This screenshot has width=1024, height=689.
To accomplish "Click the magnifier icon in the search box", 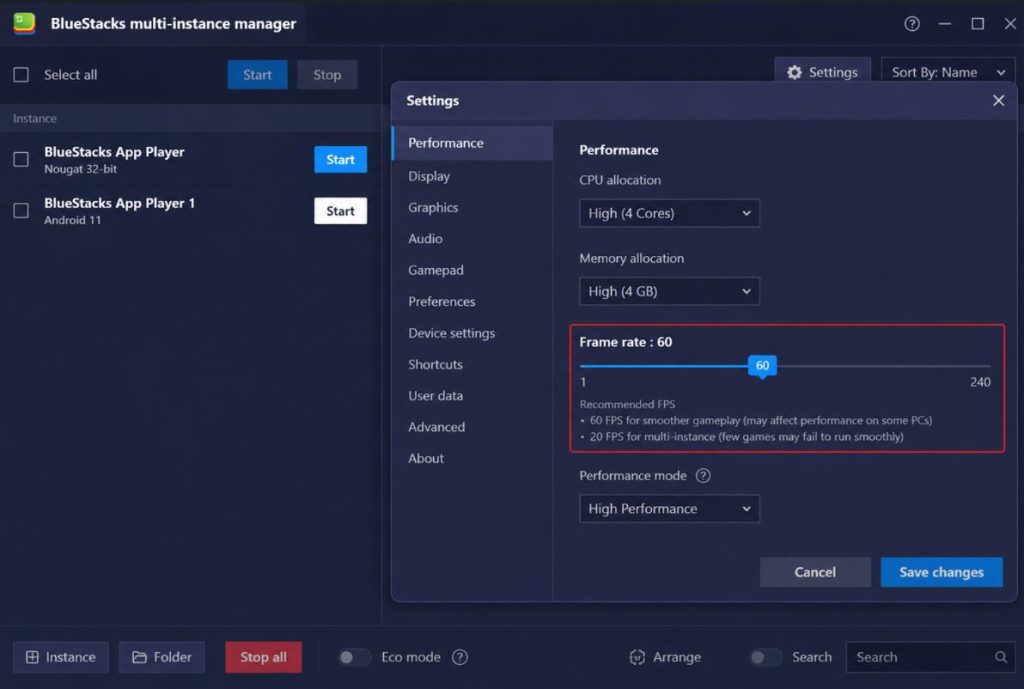I will [x=1000, y=657].
